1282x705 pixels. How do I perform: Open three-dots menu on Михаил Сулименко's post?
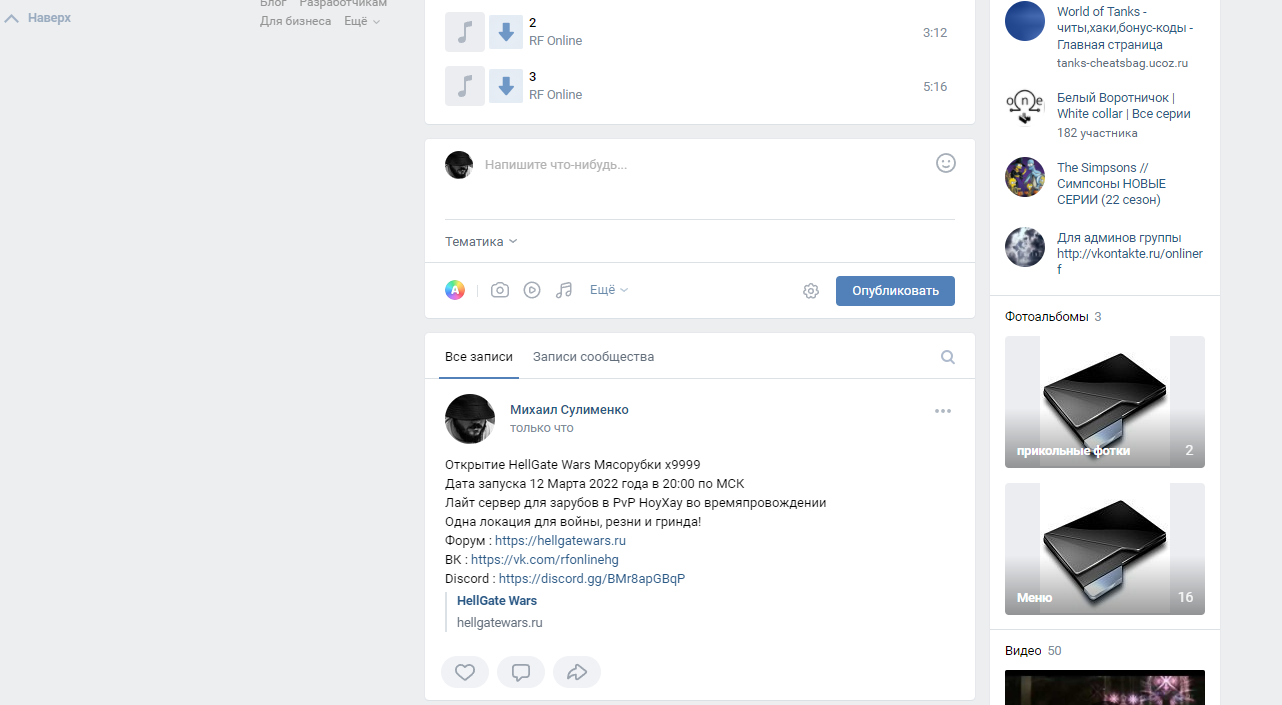click(943, 410)
